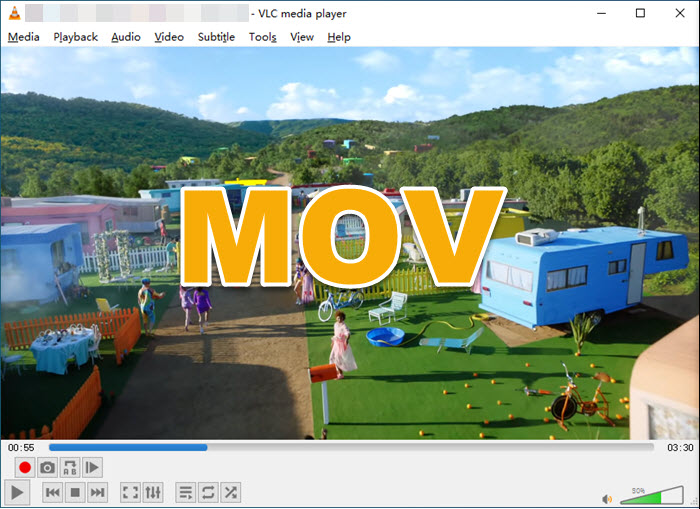The width and height of the screenshot is (700, 509).
Task: Close the VLC media player window
Action: [679, 13]
